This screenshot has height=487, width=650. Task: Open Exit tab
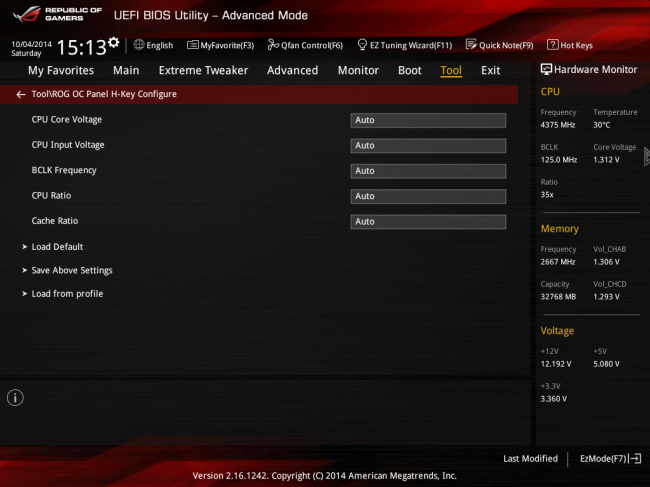tap(490, 70)
